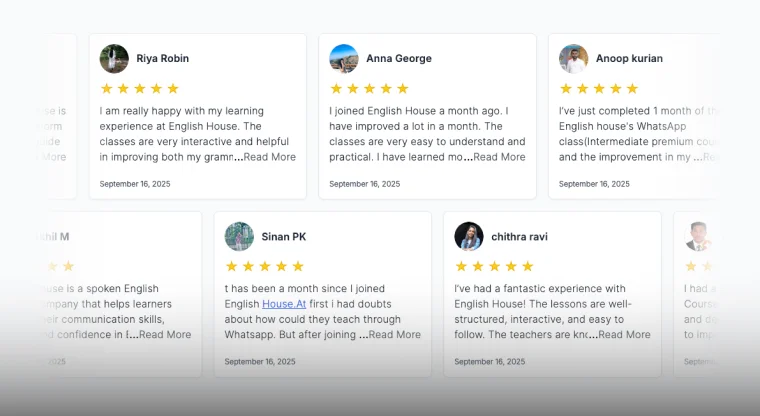Click the Anna George reviewer name
The width and height of the screenshot is (760, 416).
[399, 58]
